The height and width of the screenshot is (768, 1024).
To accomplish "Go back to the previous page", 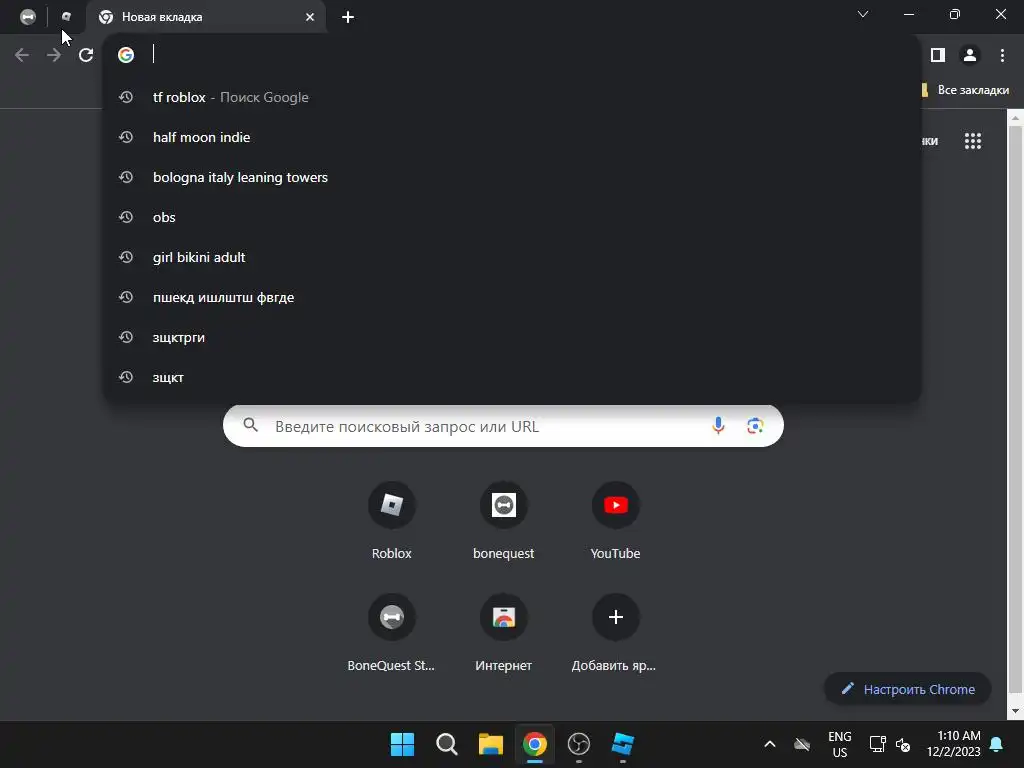I will point(22,55).
